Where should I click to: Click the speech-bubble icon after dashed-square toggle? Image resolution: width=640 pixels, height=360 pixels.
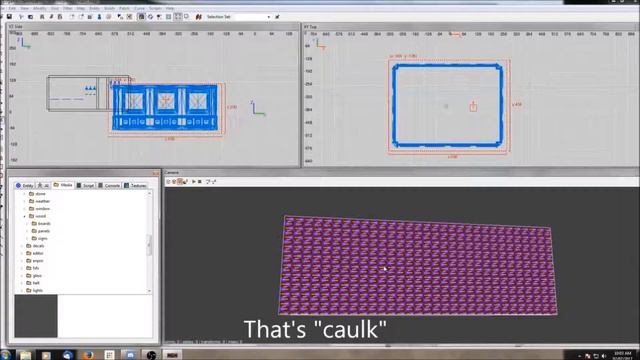point(187,17)
